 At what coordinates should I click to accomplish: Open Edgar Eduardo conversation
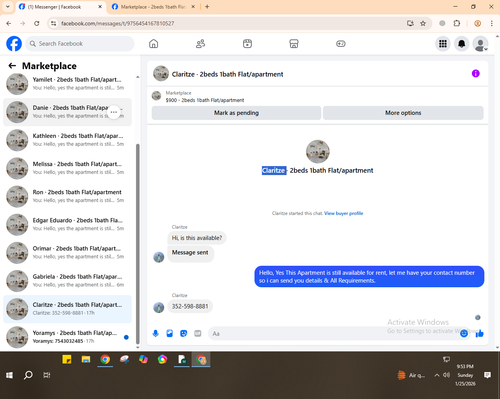click(x=68, y=224)
